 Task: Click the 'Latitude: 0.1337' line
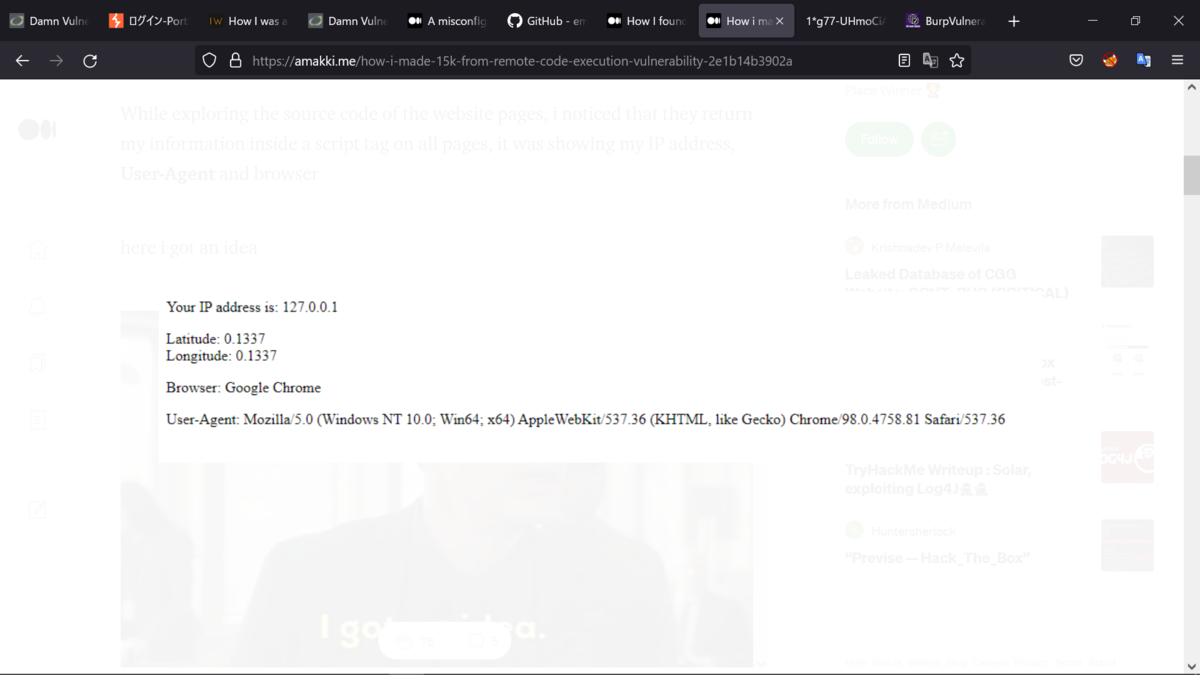click(216, 339)
